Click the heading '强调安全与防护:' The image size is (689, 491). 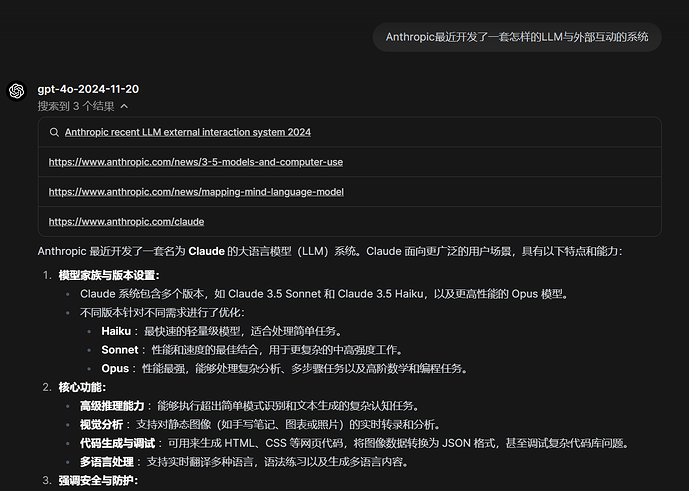click(98, 480)
